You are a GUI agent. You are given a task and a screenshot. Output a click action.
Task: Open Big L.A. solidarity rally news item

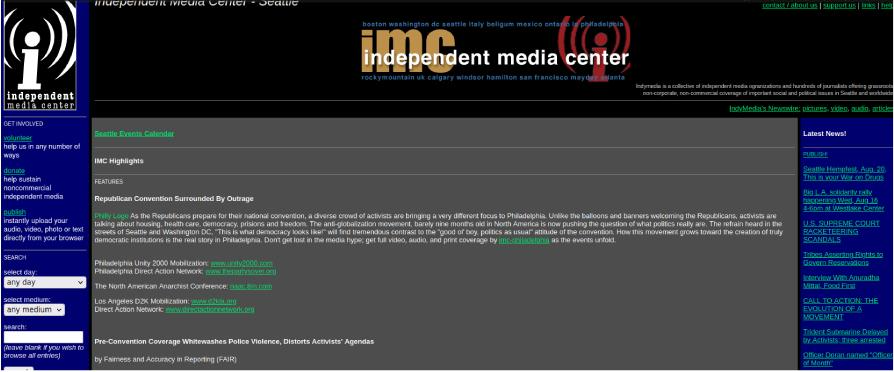tap(844, 200)
